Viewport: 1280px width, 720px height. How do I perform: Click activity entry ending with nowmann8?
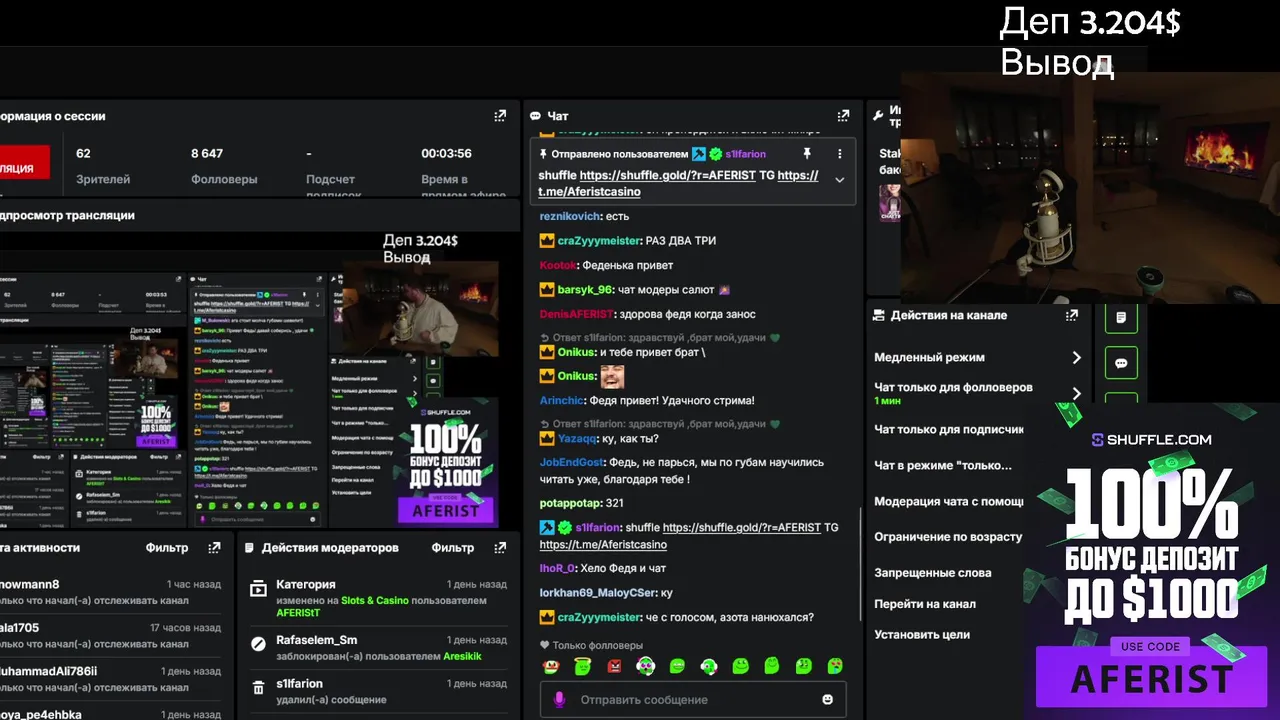point(110,592)
